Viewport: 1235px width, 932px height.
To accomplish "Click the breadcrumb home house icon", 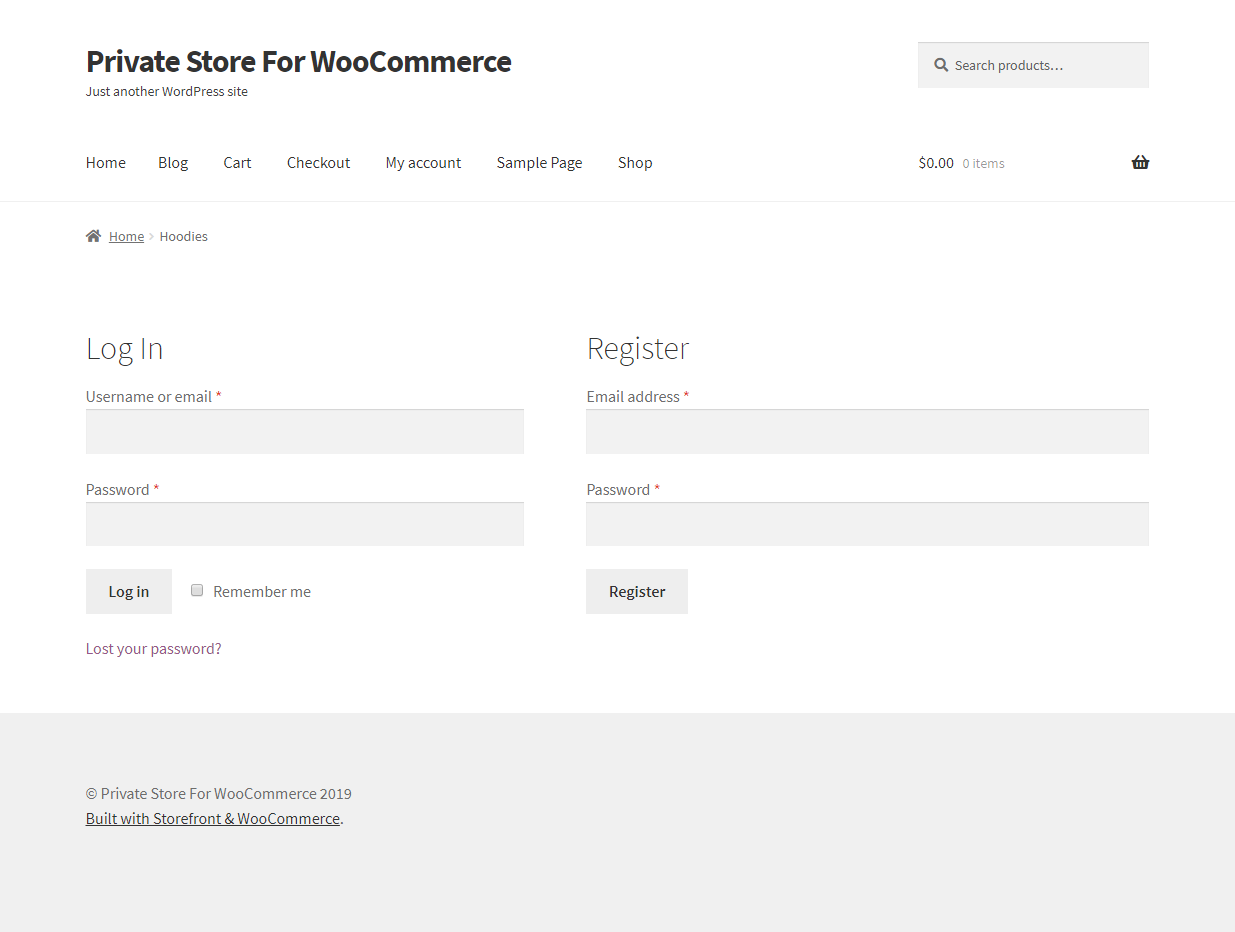I will (94, 236).
